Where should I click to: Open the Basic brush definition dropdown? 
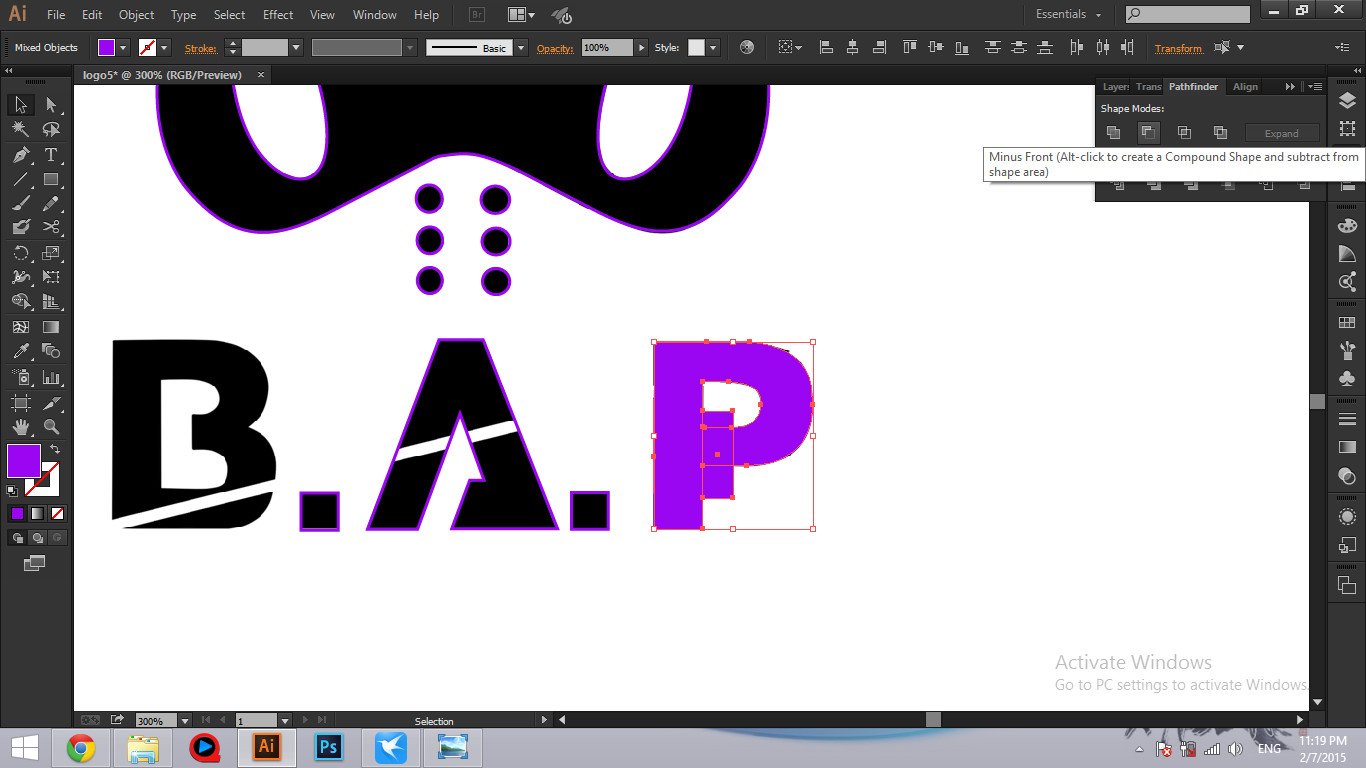(521, 47)
